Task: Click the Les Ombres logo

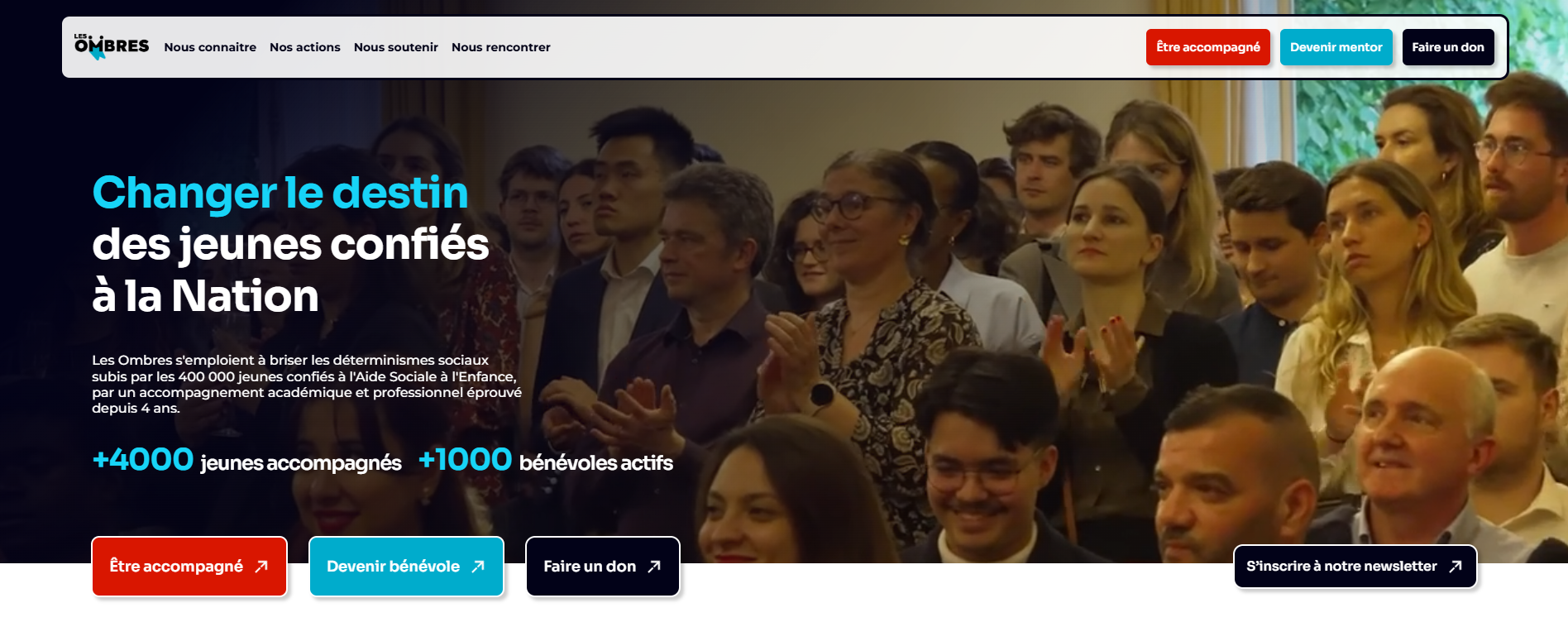Action: [x=112, y=47]
